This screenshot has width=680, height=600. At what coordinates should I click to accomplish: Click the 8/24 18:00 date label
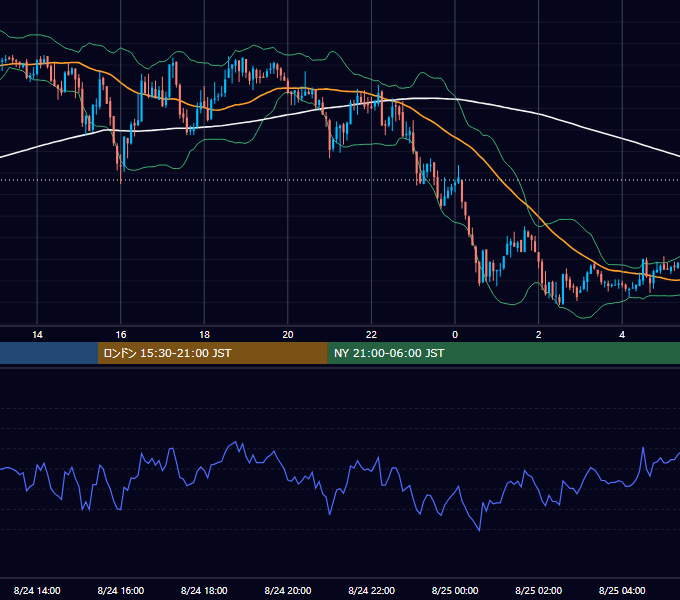tap(204, 590)
